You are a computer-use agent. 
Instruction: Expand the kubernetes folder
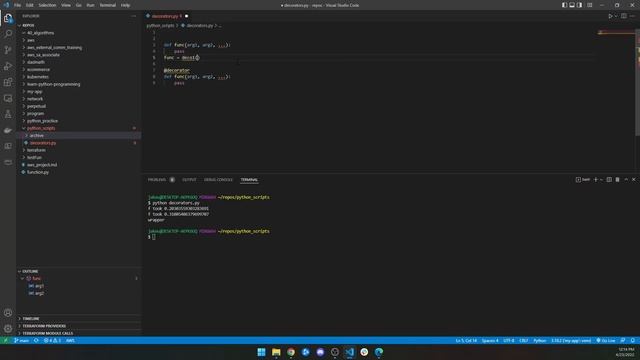click(38, 77)
